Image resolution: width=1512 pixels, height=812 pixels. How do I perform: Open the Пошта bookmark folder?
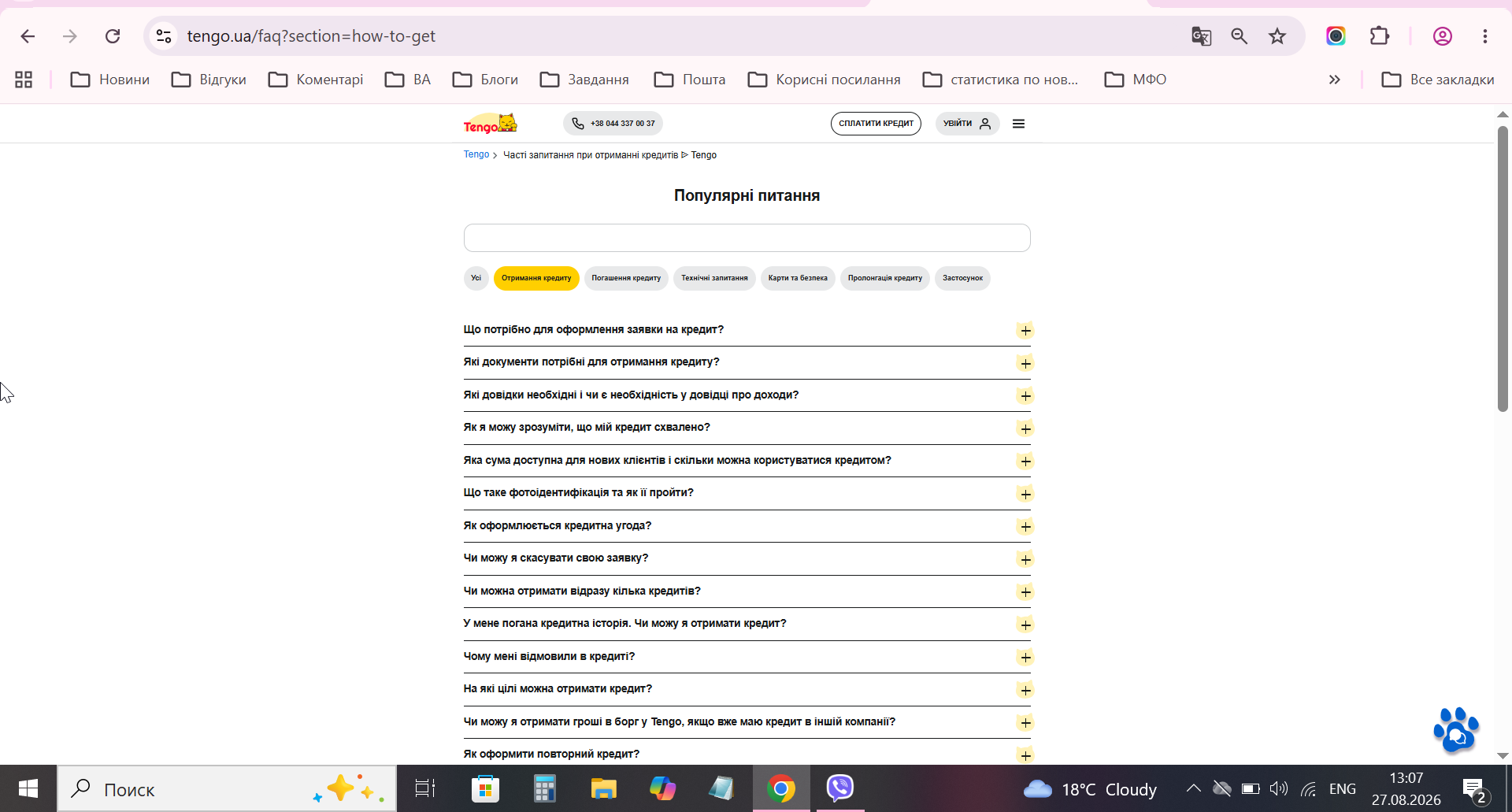point(690,80)
